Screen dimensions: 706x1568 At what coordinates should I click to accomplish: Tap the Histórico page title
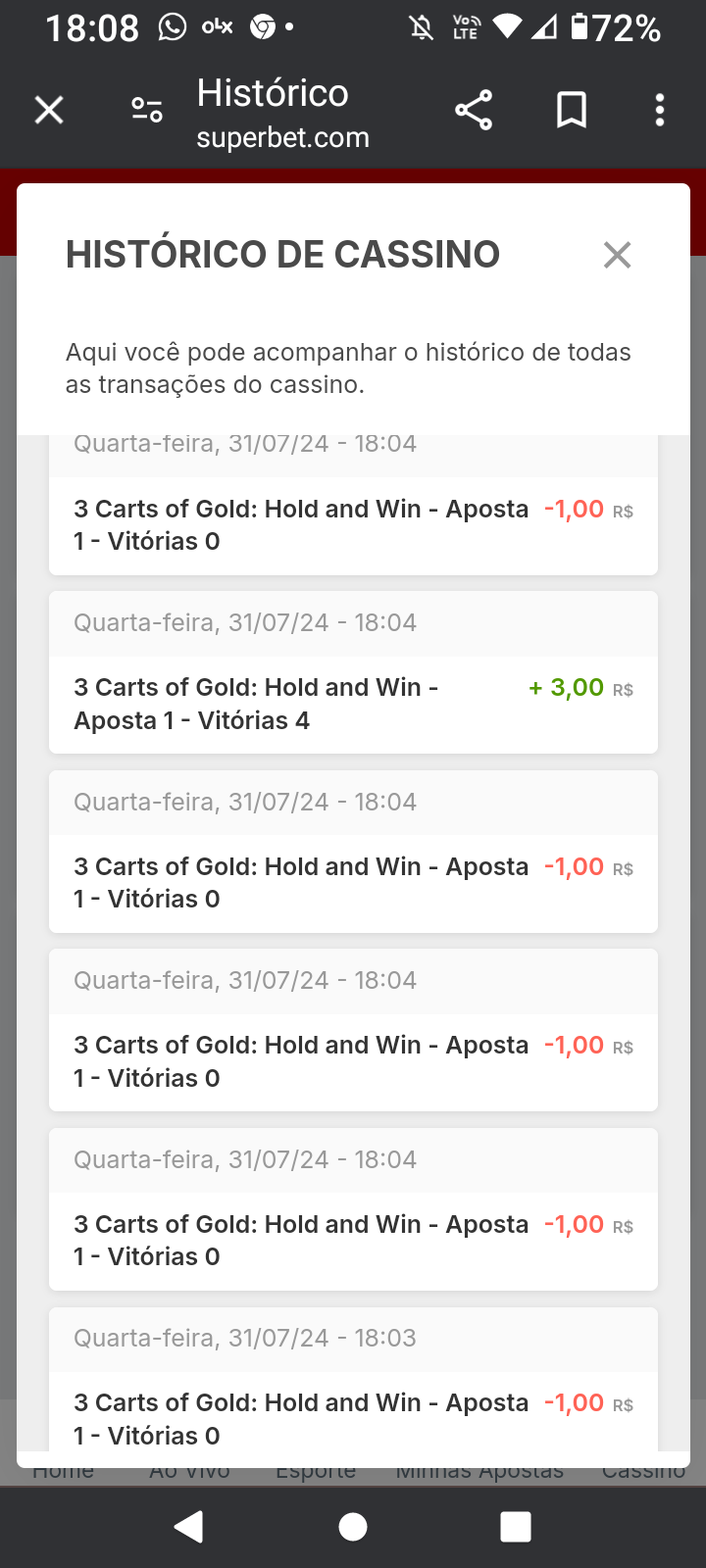273,93
